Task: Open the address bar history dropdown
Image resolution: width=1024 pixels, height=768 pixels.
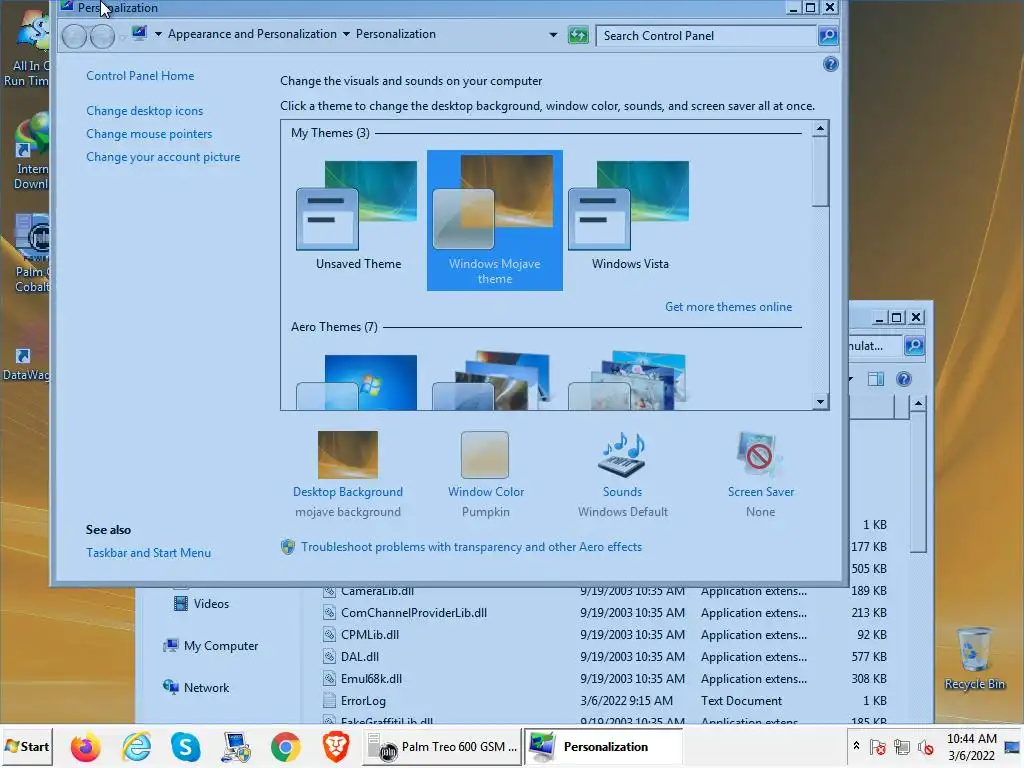Action: (x=553, y=35)
